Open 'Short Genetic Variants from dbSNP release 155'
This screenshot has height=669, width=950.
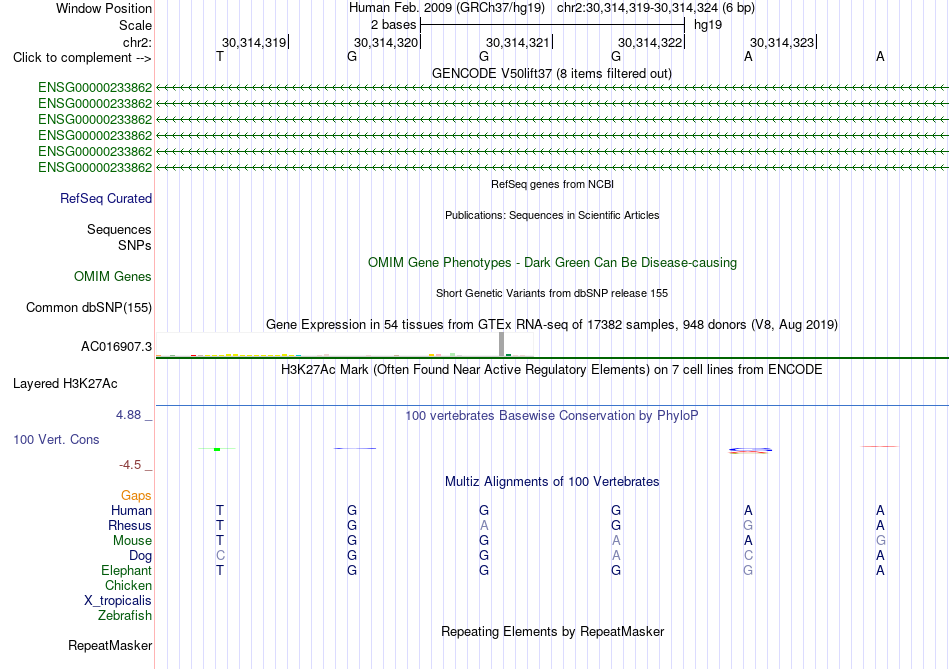(552, 293)
